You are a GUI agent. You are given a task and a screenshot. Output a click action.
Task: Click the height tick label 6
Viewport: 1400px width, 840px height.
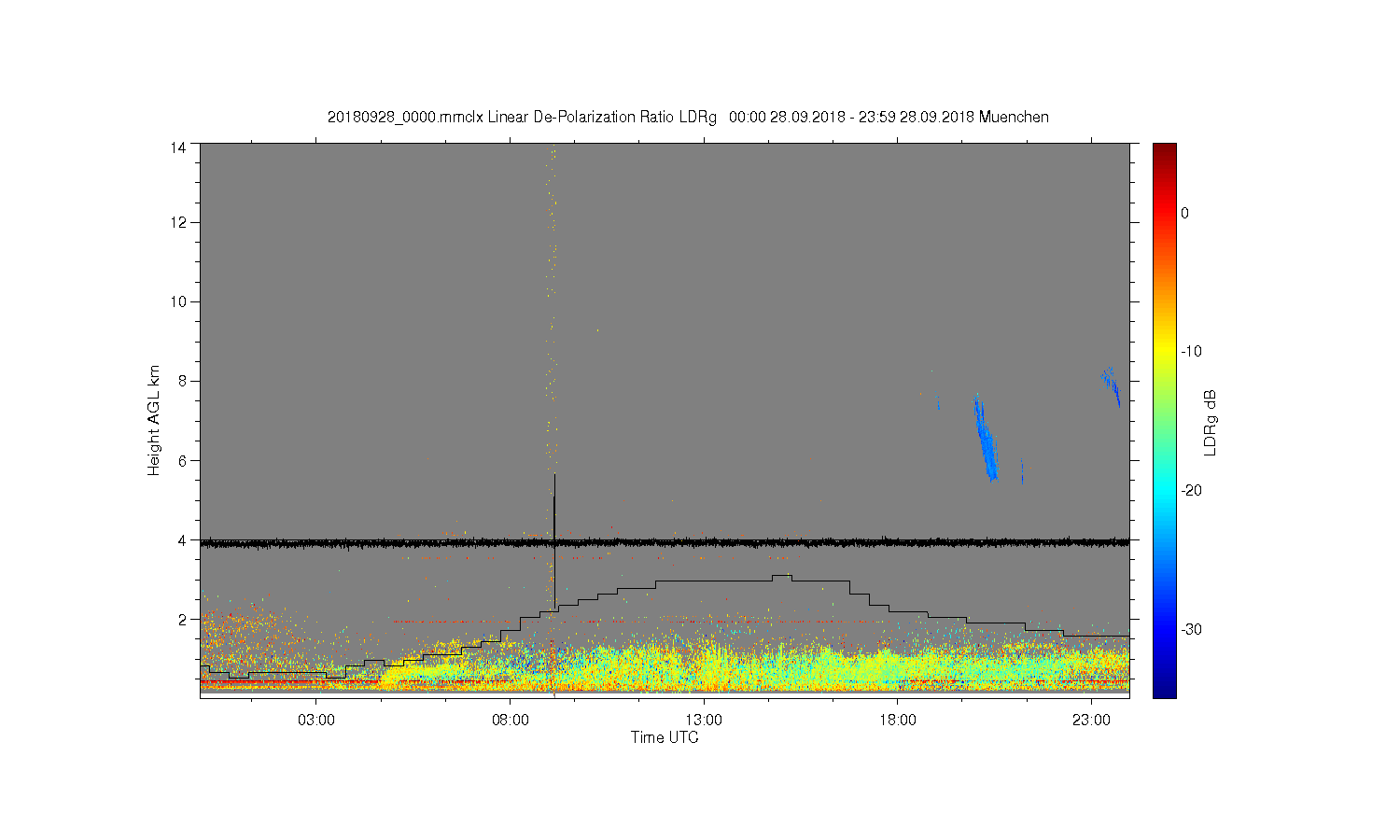click(x=181, y=460)
